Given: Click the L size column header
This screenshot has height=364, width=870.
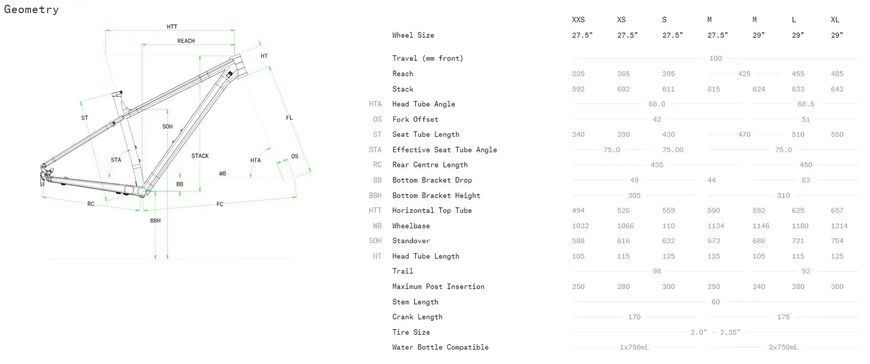Looking at the screenshot, I should 794,20.
